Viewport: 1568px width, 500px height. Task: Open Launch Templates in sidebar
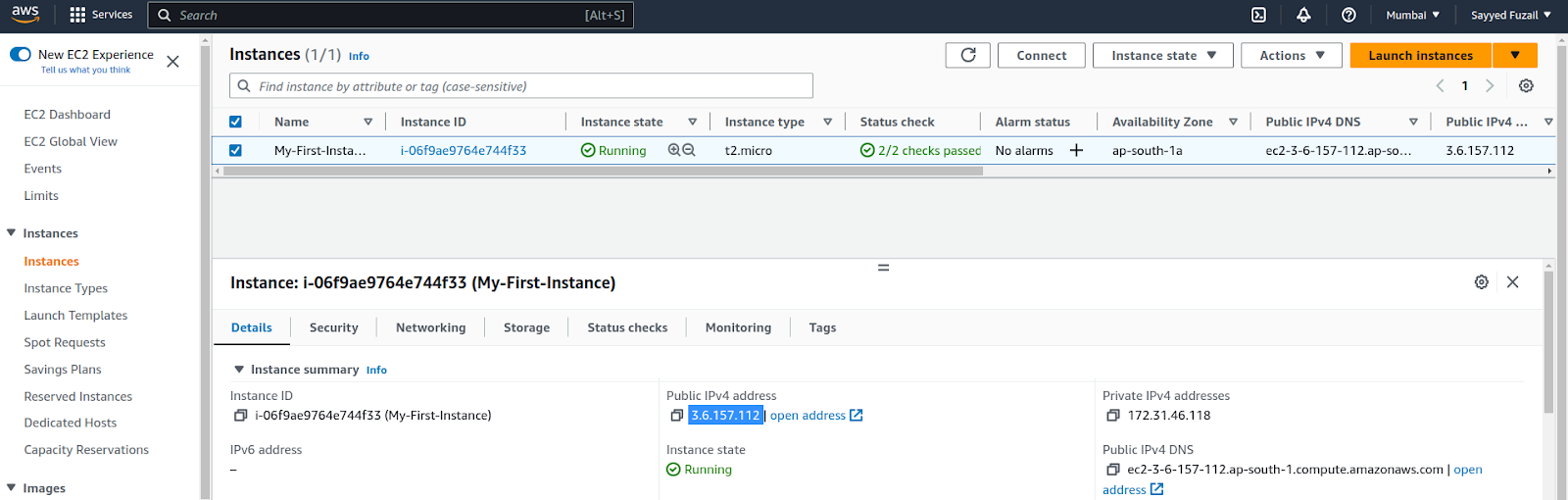(x=75, y=316)
